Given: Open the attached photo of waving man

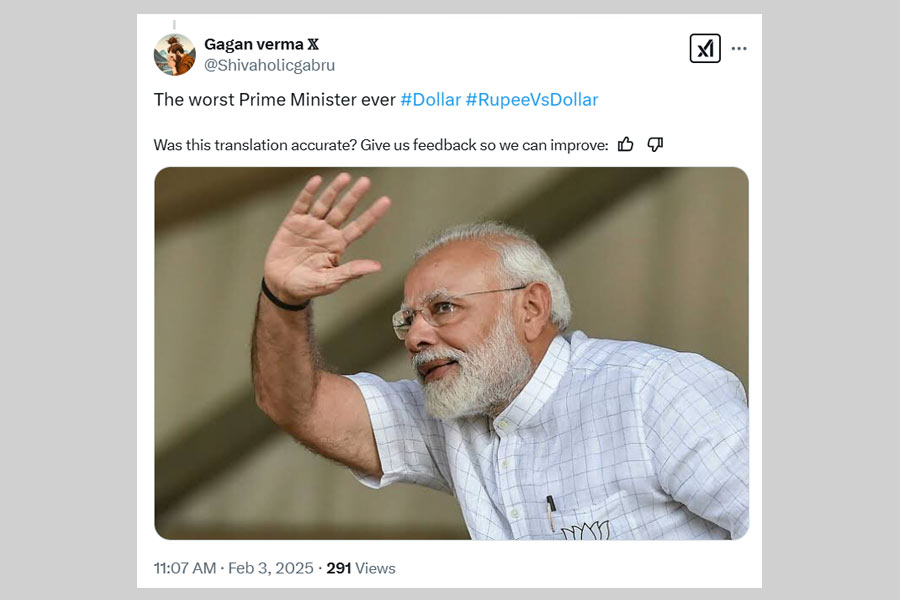Looking at the screenshot, I should click(451, 353).
